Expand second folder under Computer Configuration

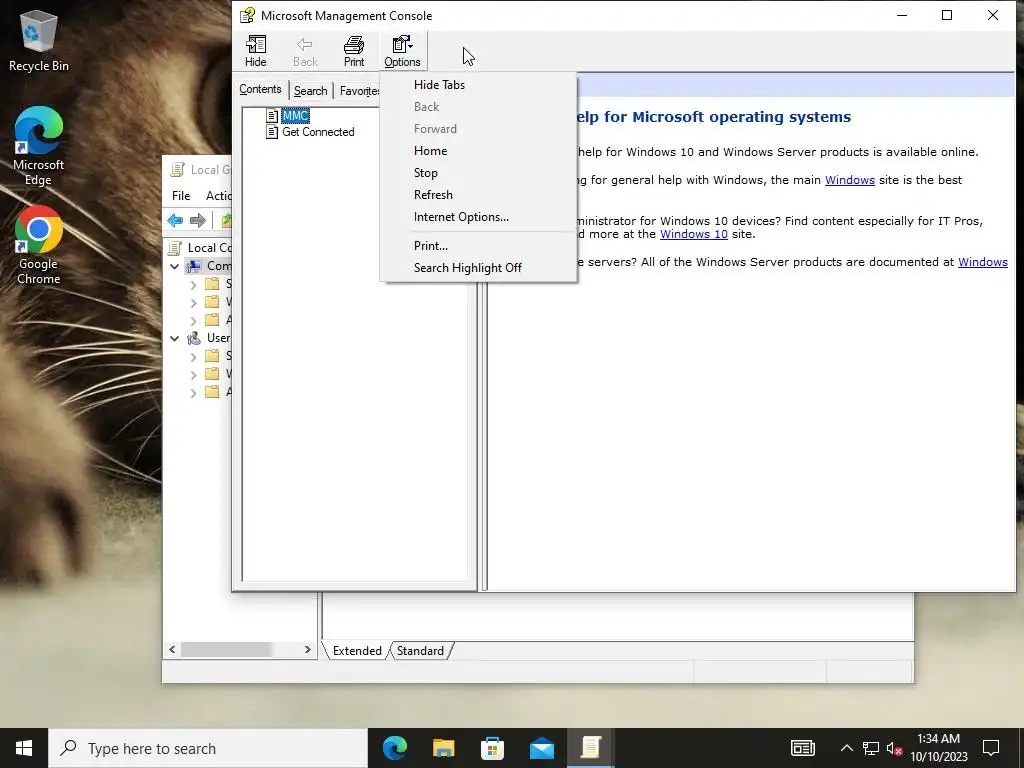click(193, 302)
